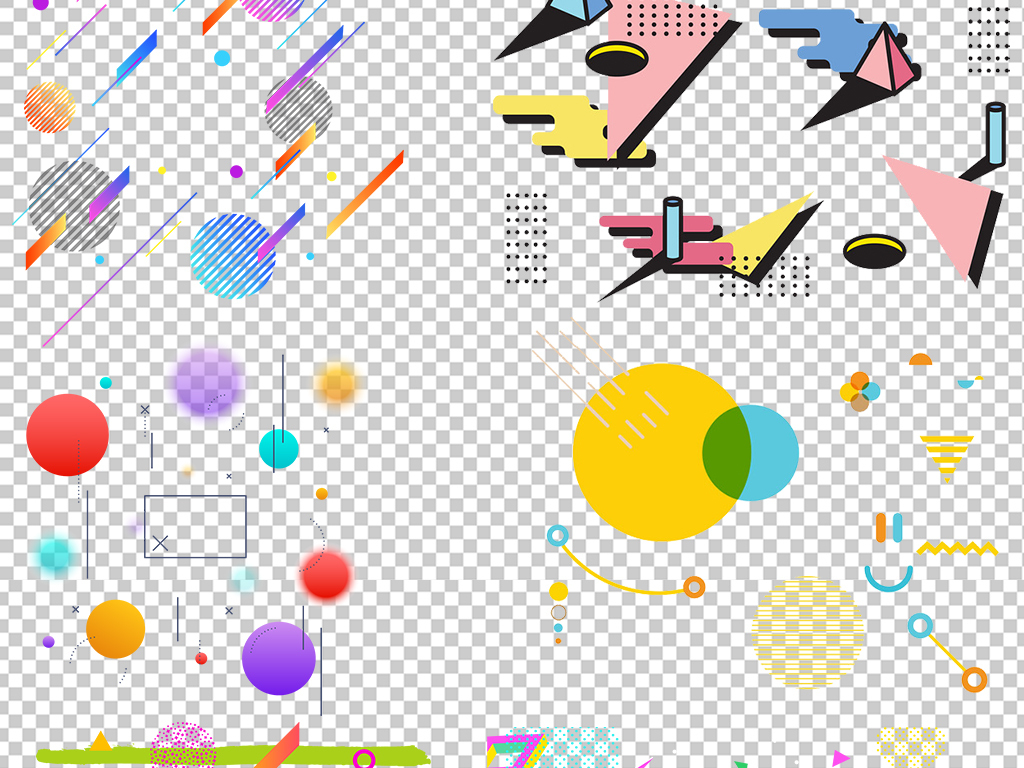Select the solid red gradient circle
The image size is (1024, 768).
(67, 435)
